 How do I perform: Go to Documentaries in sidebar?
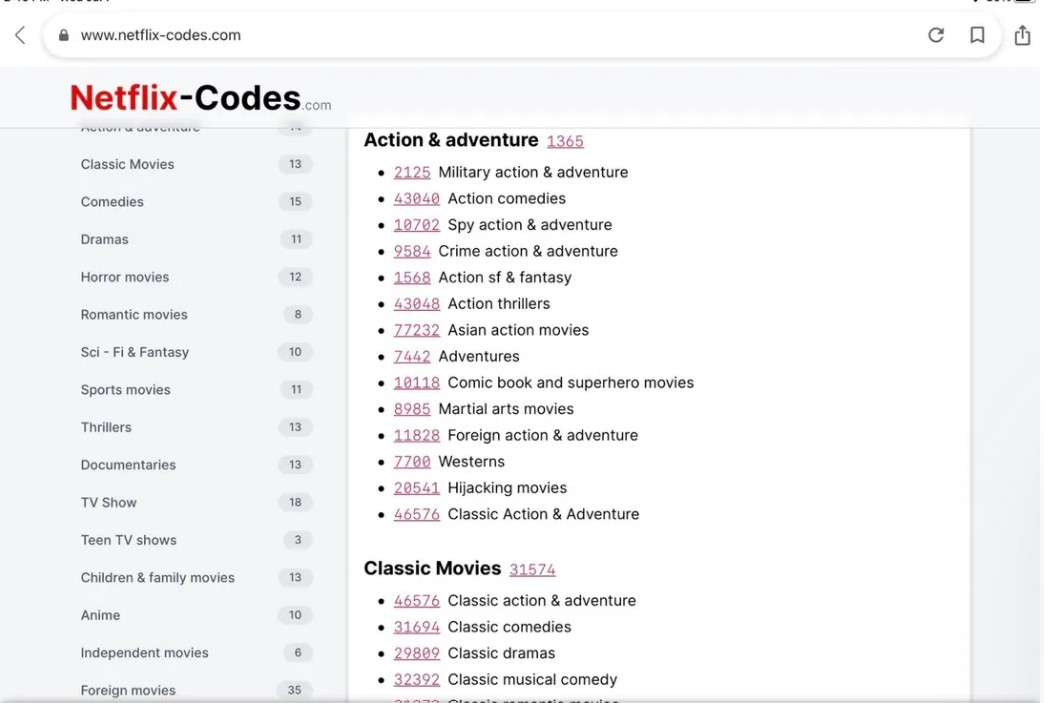[128, 465]
